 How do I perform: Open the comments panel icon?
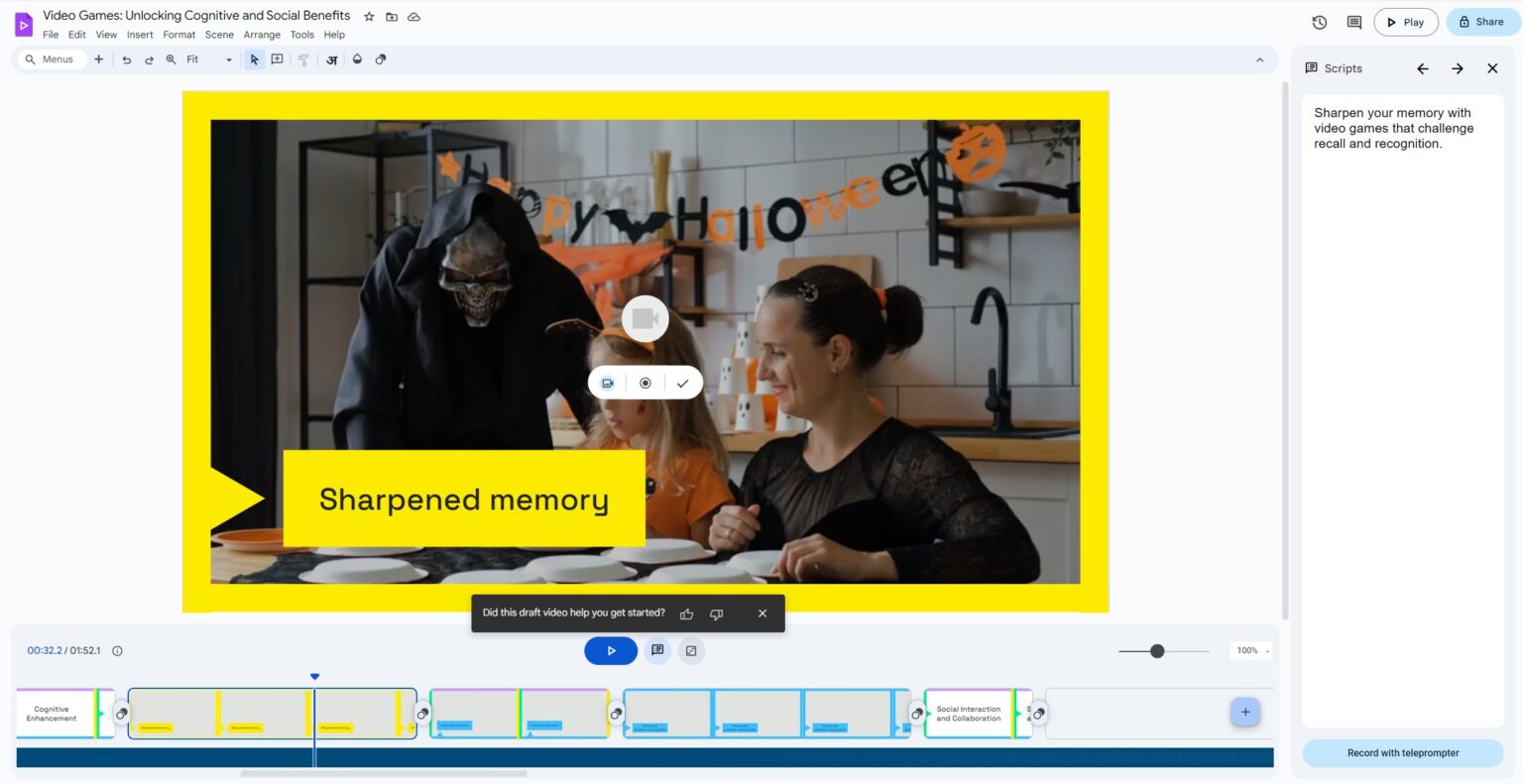(1352, 21)
